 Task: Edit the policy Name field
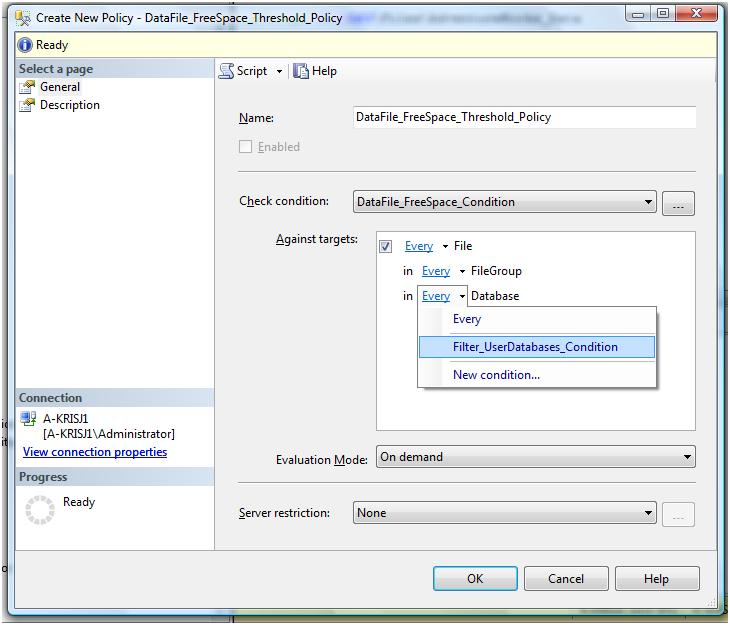(525, 117)
